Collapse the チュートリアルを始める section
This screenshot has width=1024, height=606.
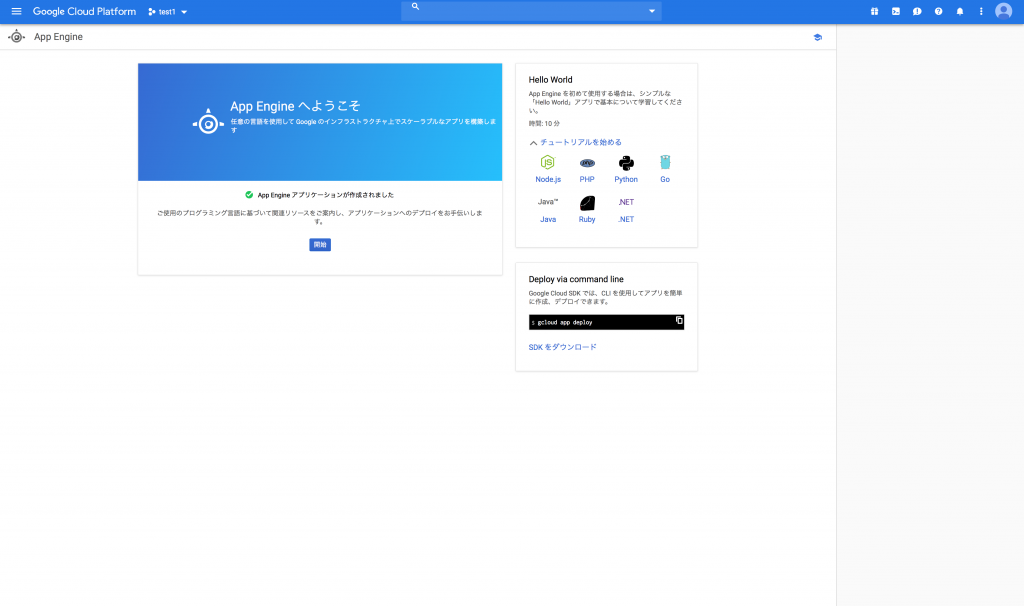533,142
